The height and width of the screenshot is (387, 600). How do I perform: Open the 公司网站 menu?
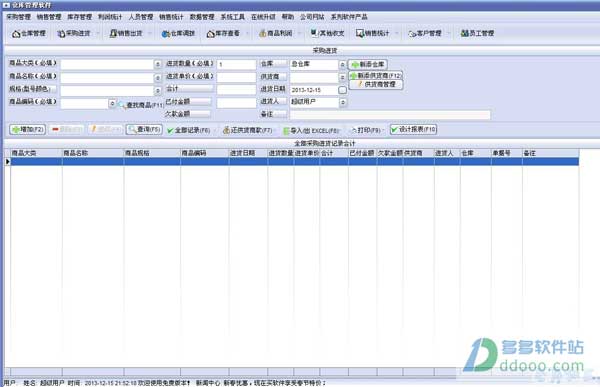coord(312,17)
